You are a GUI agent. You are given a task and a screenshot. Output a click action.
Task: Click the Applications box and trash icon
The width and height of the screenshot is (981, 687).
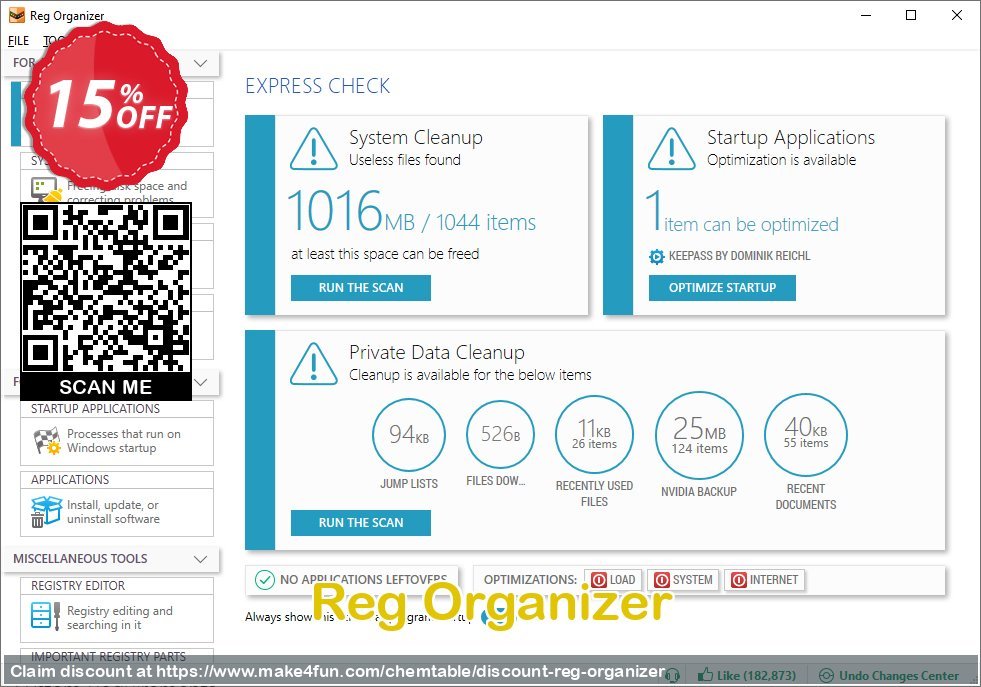[46, 512]
